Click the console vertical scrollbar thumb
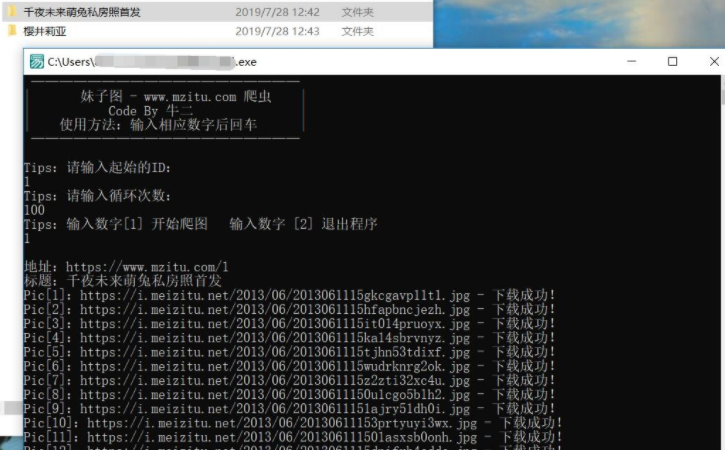The image size is (725, 450). [722, 90]
